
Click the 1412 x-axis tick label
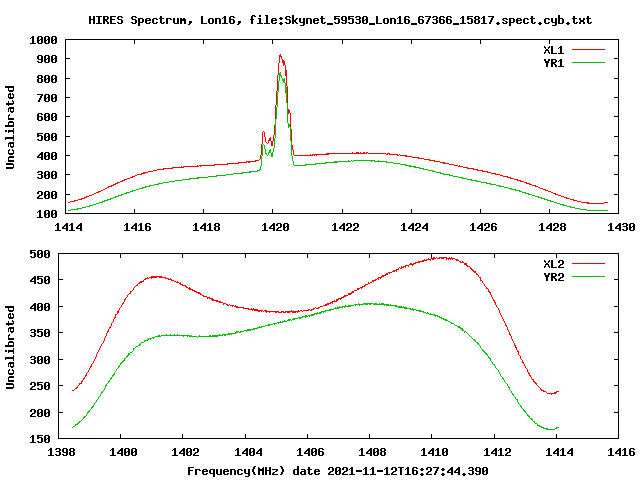coord(497,452)
